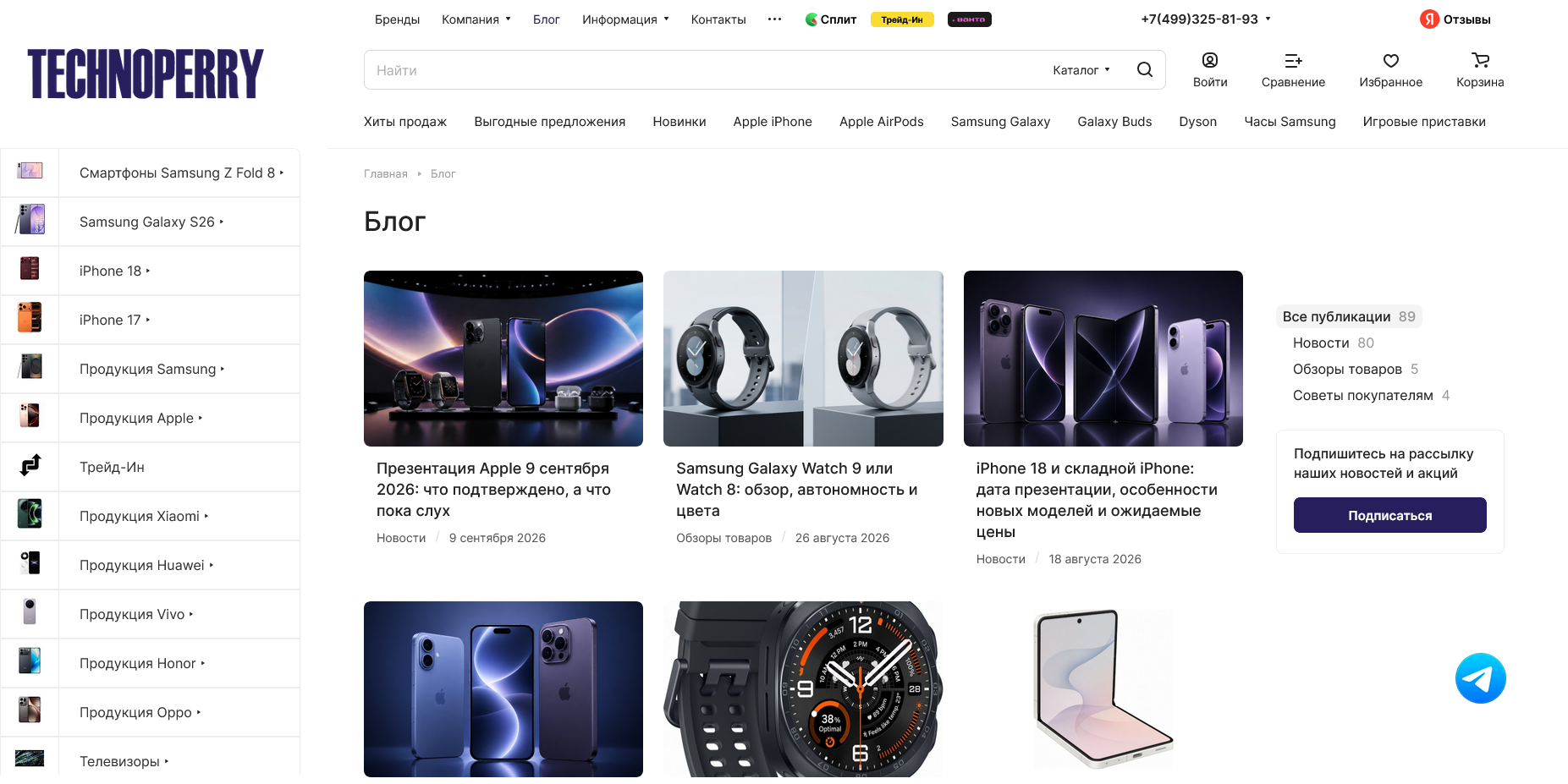Open the Galaxy Watch 9 article thumbnail

click(803, 359)
